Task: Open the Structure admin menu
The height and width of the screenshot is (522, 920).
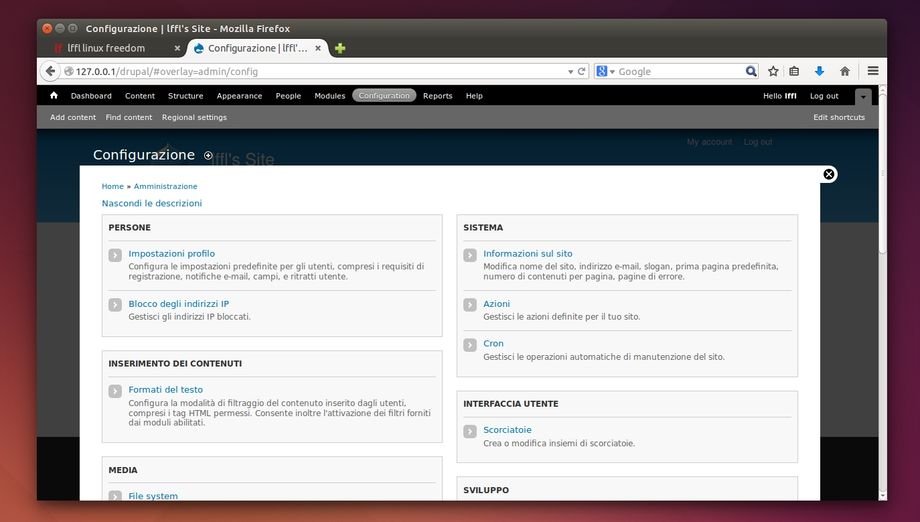Action: (185, 96)
